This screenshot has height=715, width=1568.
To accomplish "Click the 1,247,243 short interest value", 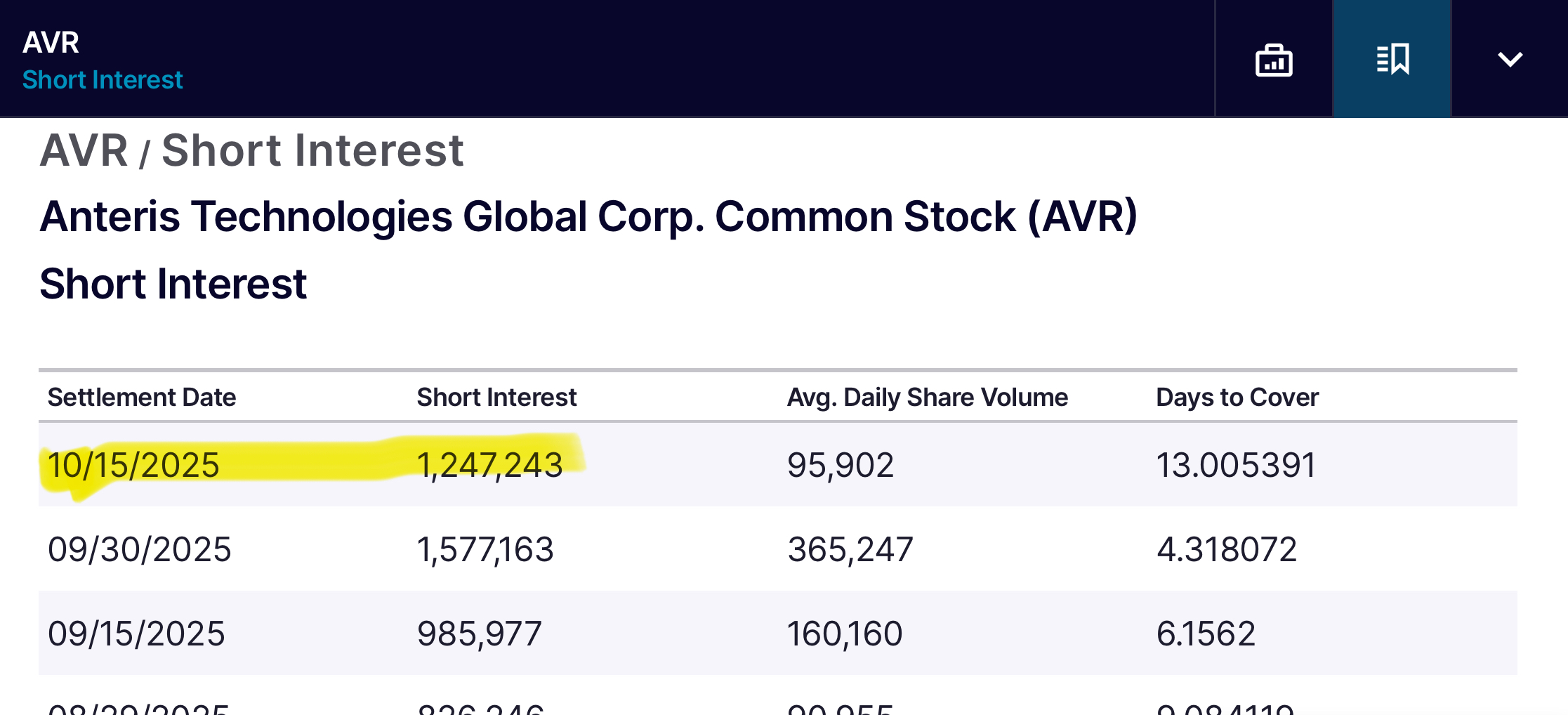I will point(489,465).
